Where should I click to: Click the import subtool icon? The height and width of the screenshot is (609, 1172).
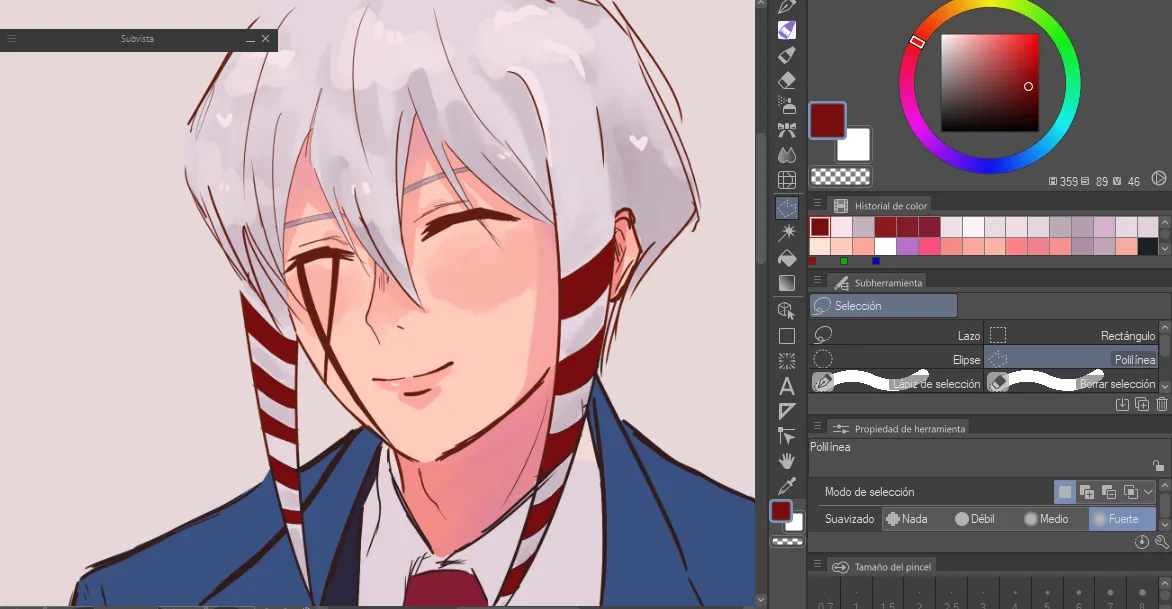click(1122, 404)
